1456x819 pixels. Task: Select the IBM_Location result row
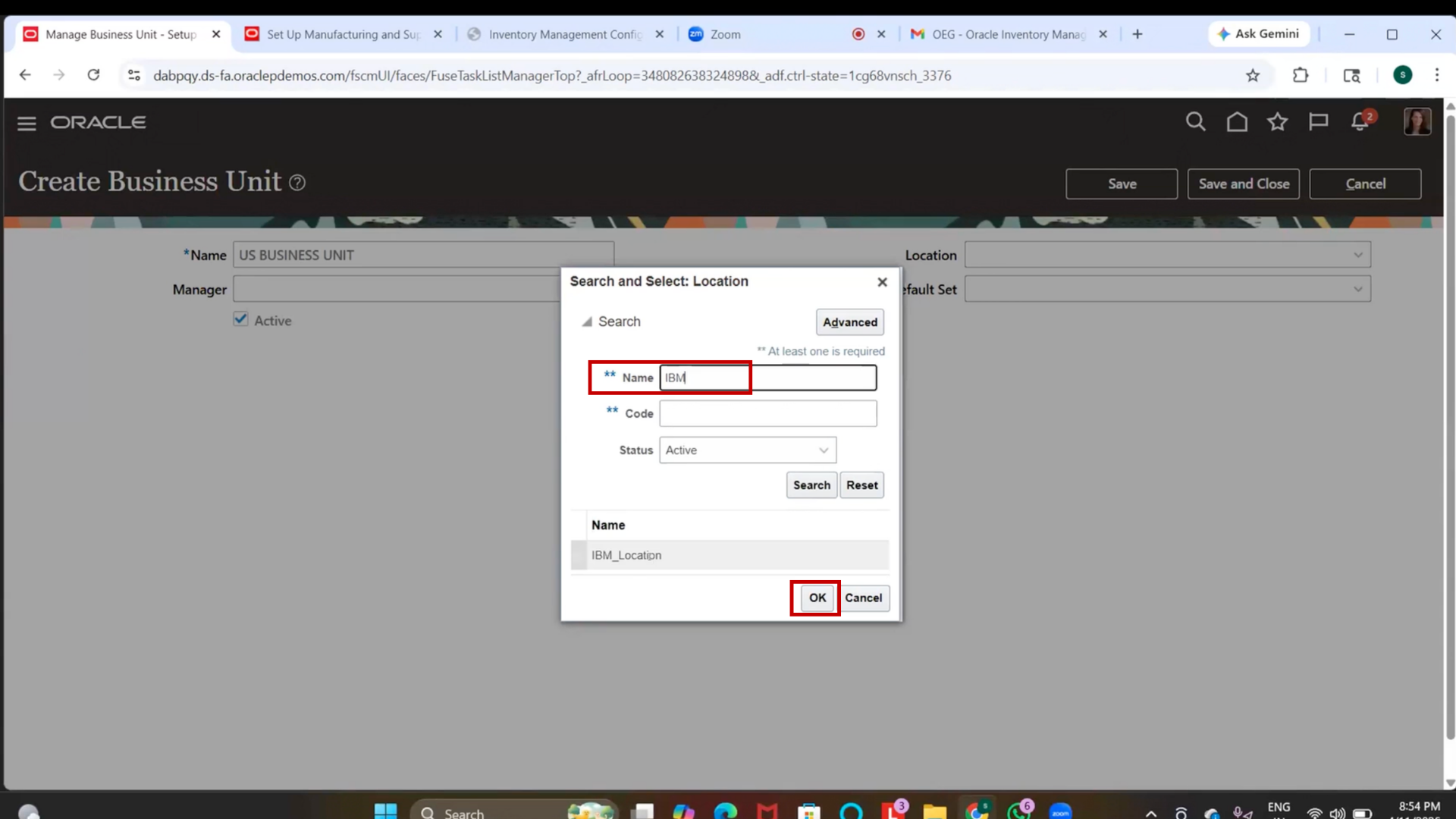[x=730, y=555]
